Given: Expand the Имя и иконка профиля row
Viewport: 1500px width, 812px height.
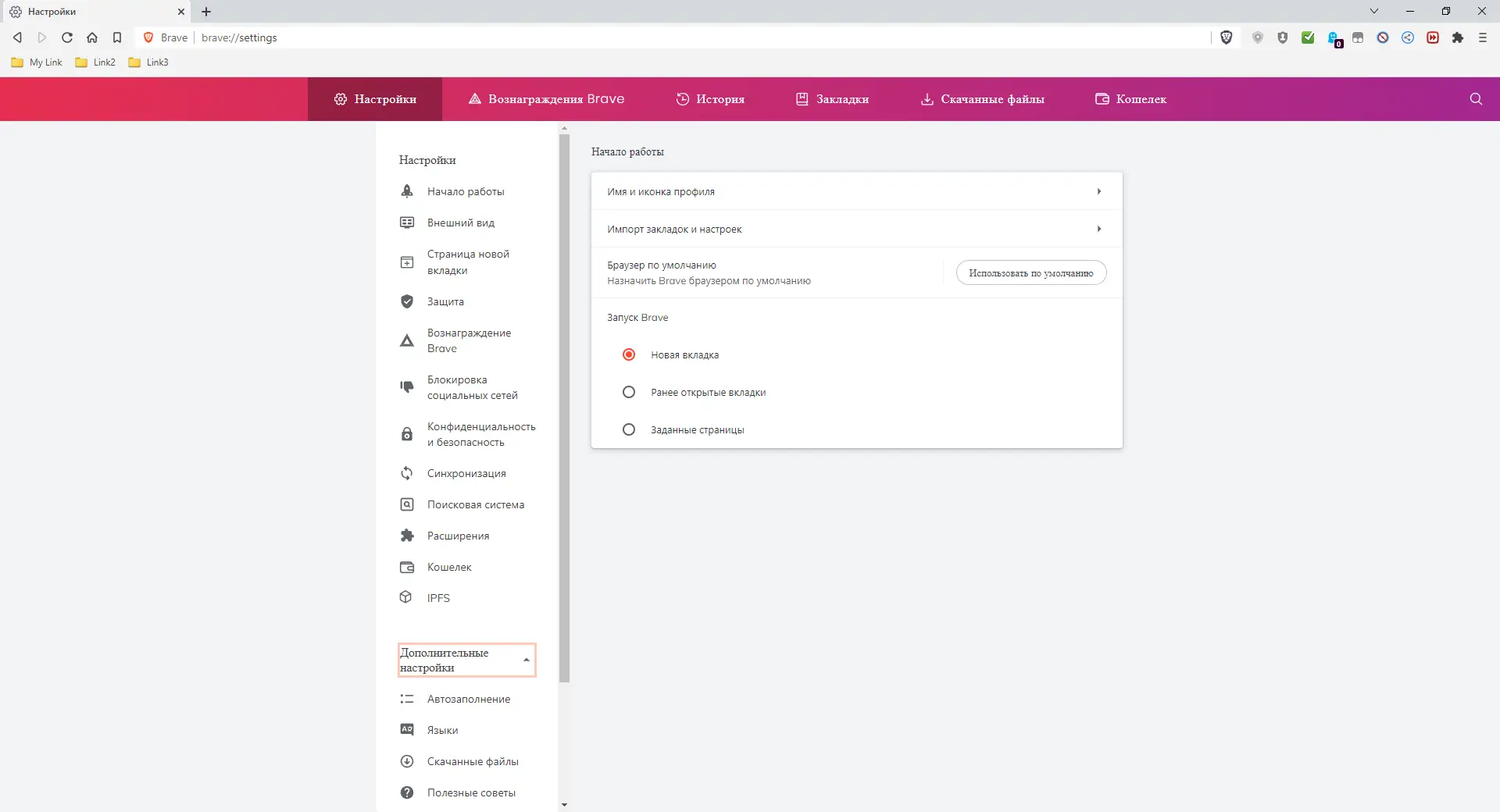Looking at the screenshot, I should [x=856, y=191].
